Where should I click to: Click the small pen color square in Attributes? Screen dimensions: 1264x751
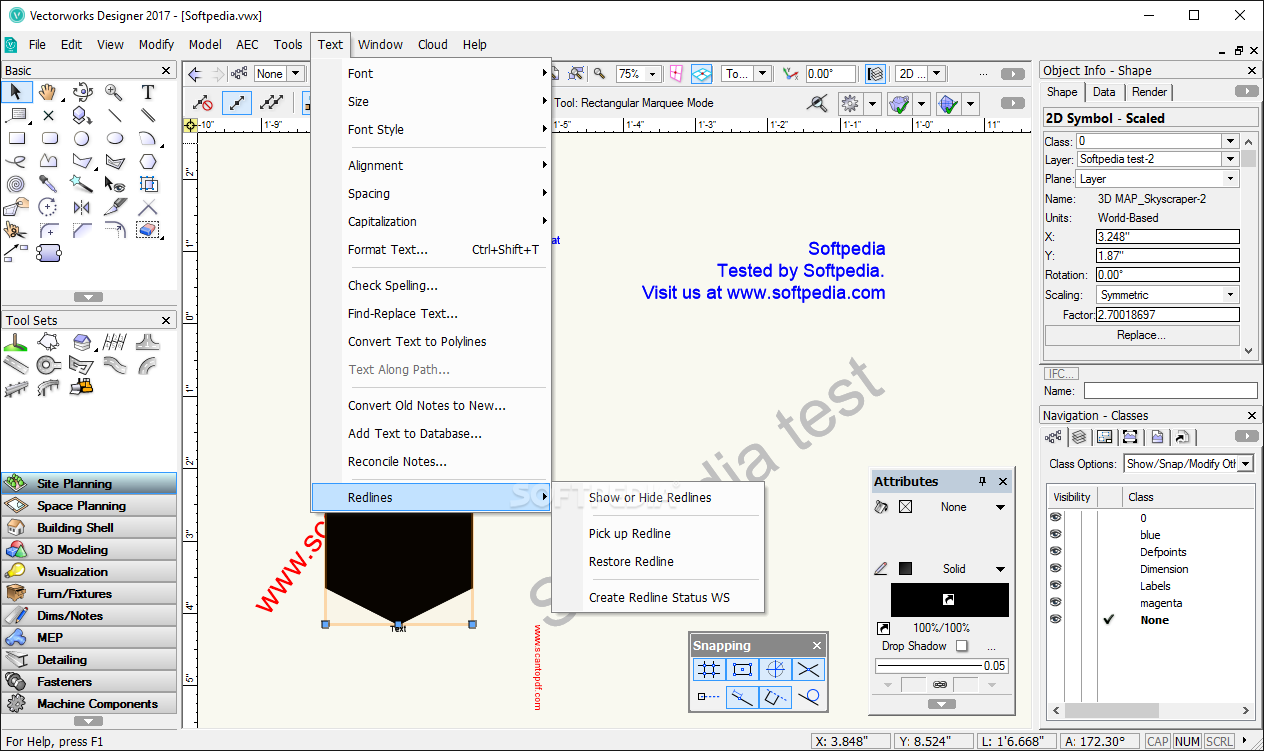click(905, 569)
